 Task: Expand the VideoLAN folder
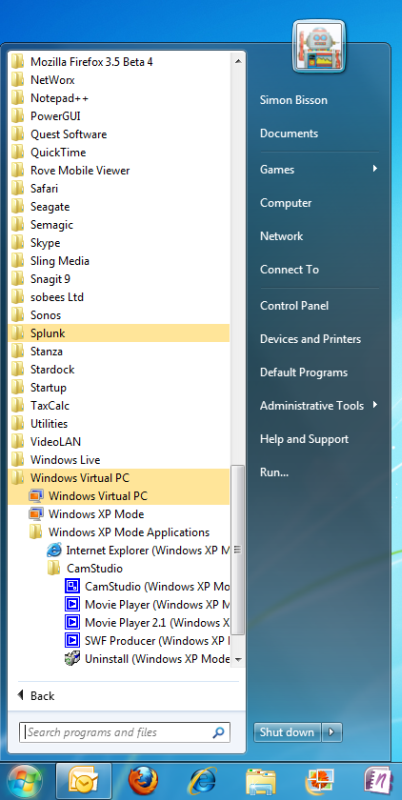pyautogui.click(x=119, y=442)
